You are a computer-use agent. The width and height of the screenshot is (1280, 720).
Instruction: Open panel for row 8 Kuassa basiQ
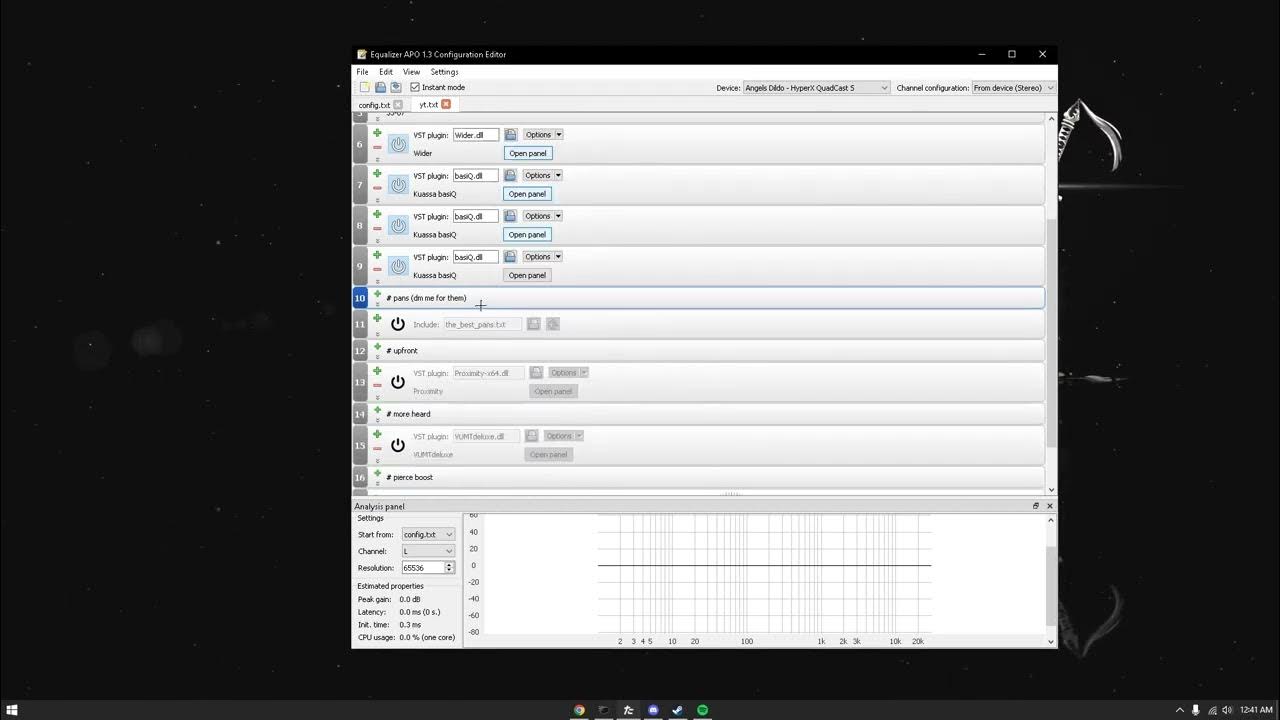[527, 235]
